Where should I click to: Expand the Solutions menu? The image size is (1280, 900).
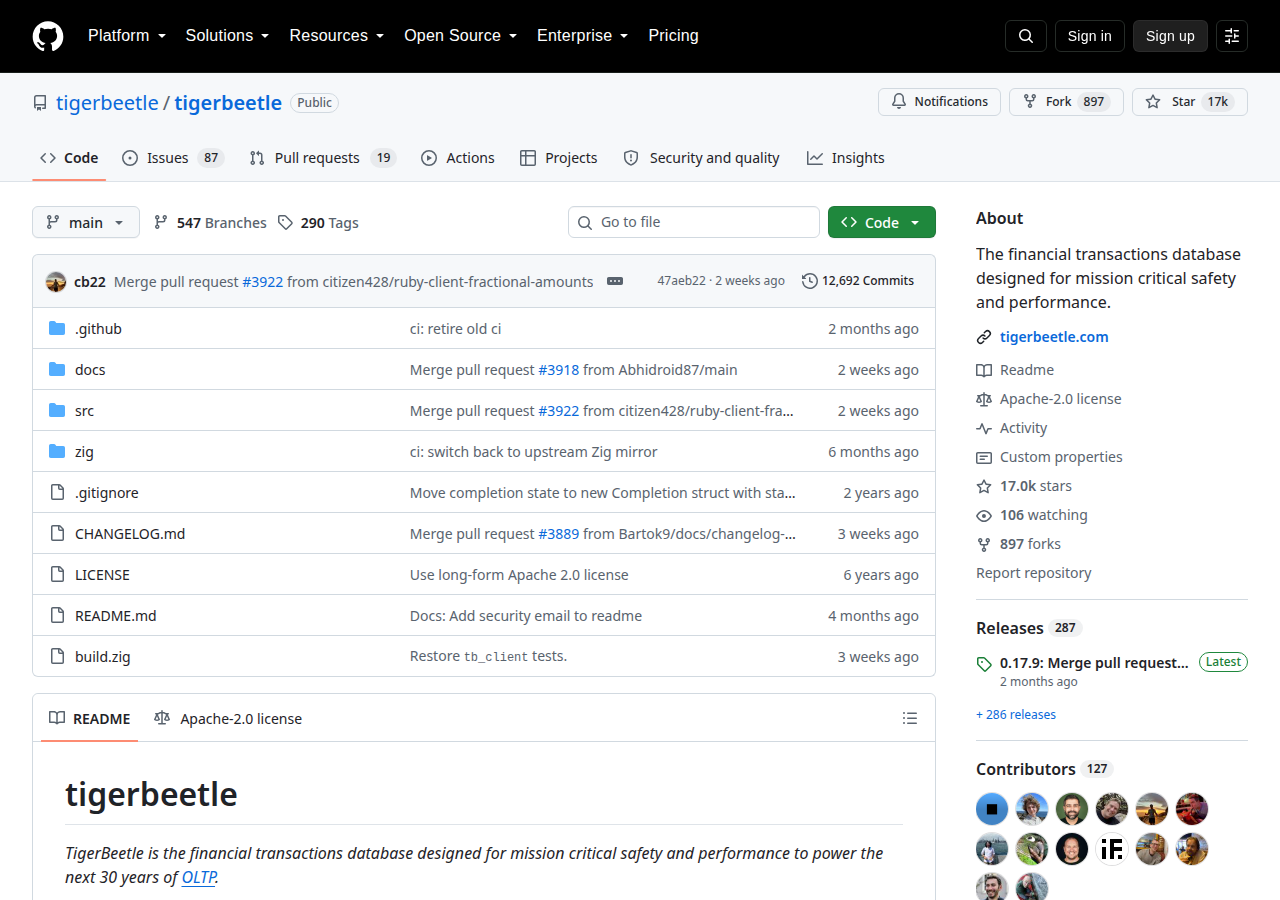point(228,36)
